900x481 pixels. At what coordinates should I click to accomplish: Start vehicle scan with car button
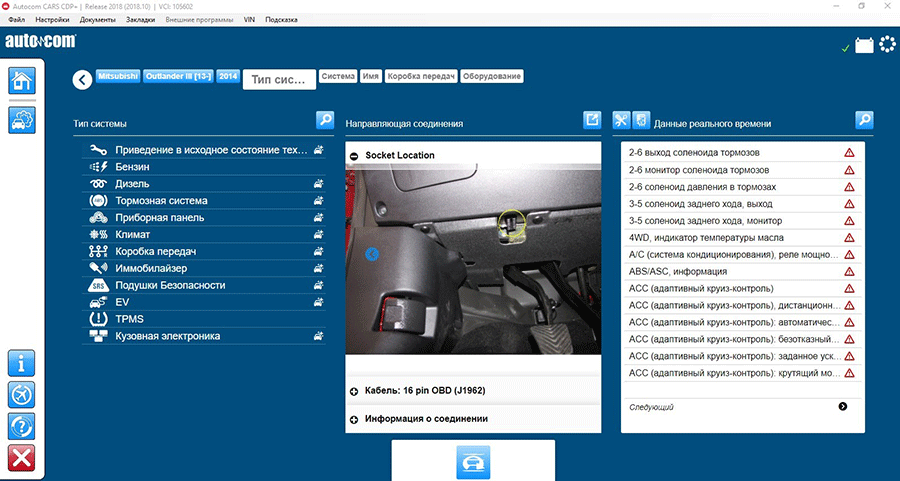click(473, 461)
